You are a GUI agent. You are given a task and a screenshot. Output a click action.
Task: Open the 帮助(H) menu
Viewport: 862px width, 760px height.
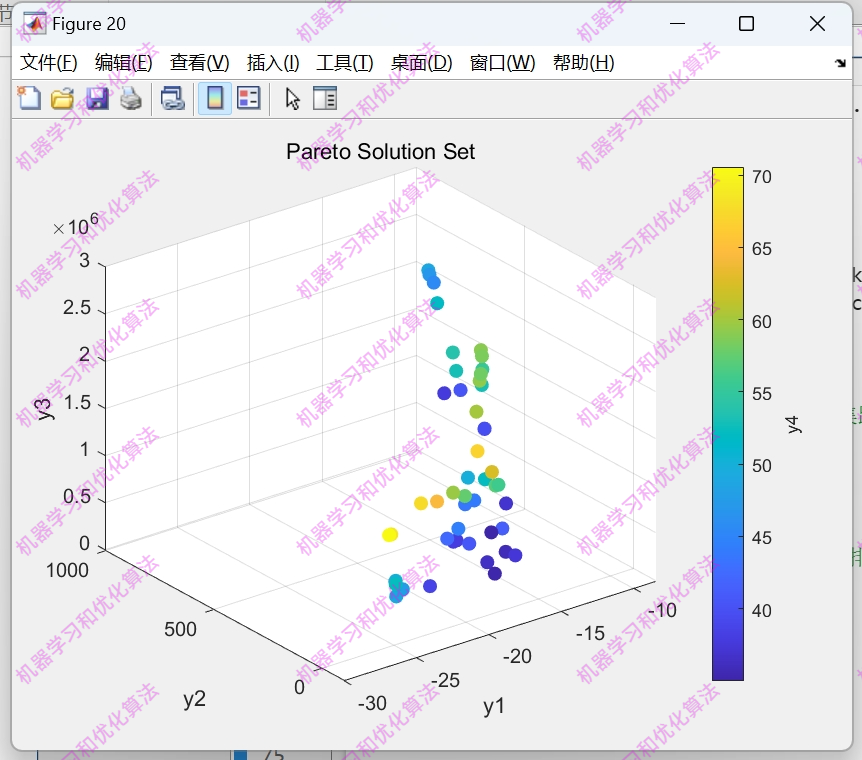coord(584,63)
